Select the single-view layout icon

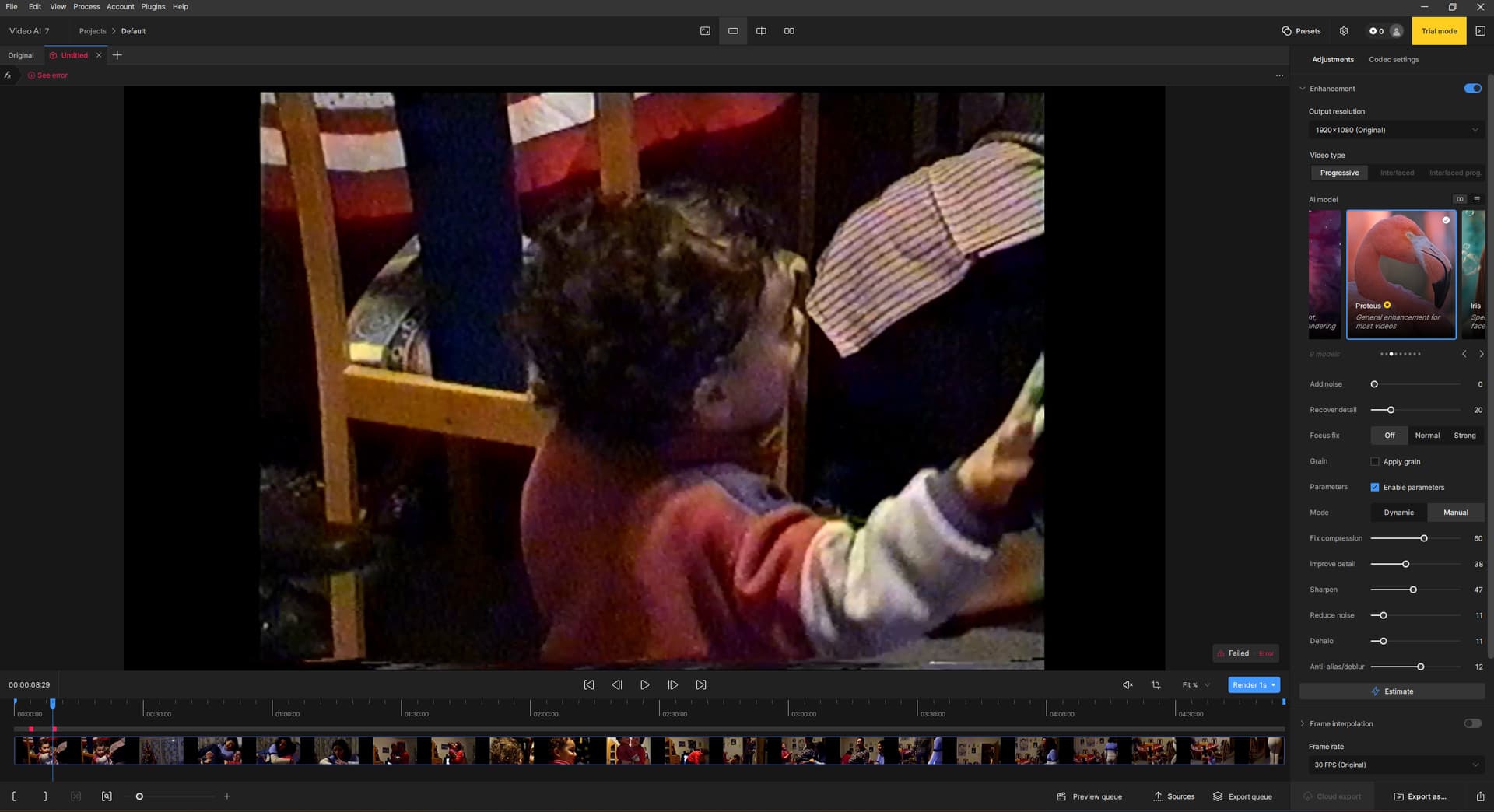coord(733,31)
